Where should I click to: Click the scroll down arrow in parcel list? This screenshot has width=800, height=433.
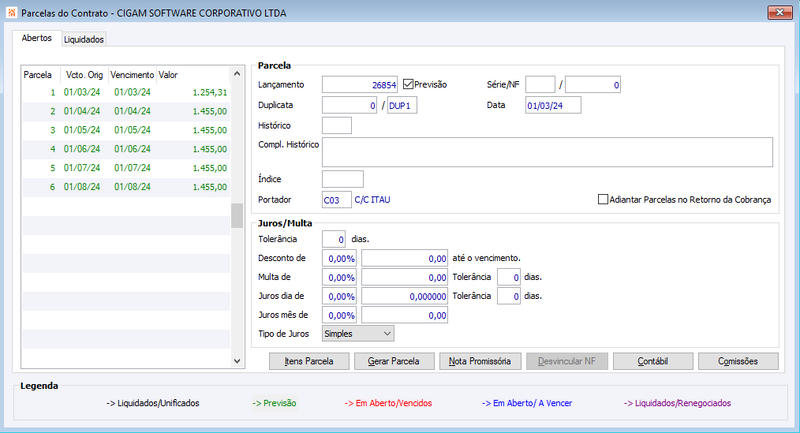(x=237, y=361)
